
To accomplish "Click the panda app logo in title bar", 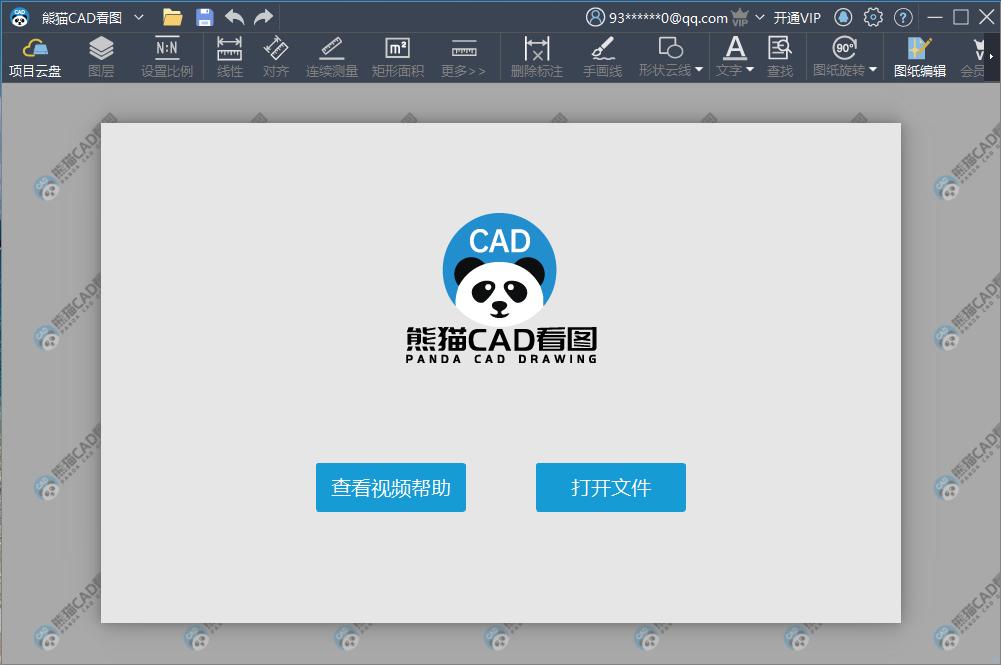I will coord(20,17).
